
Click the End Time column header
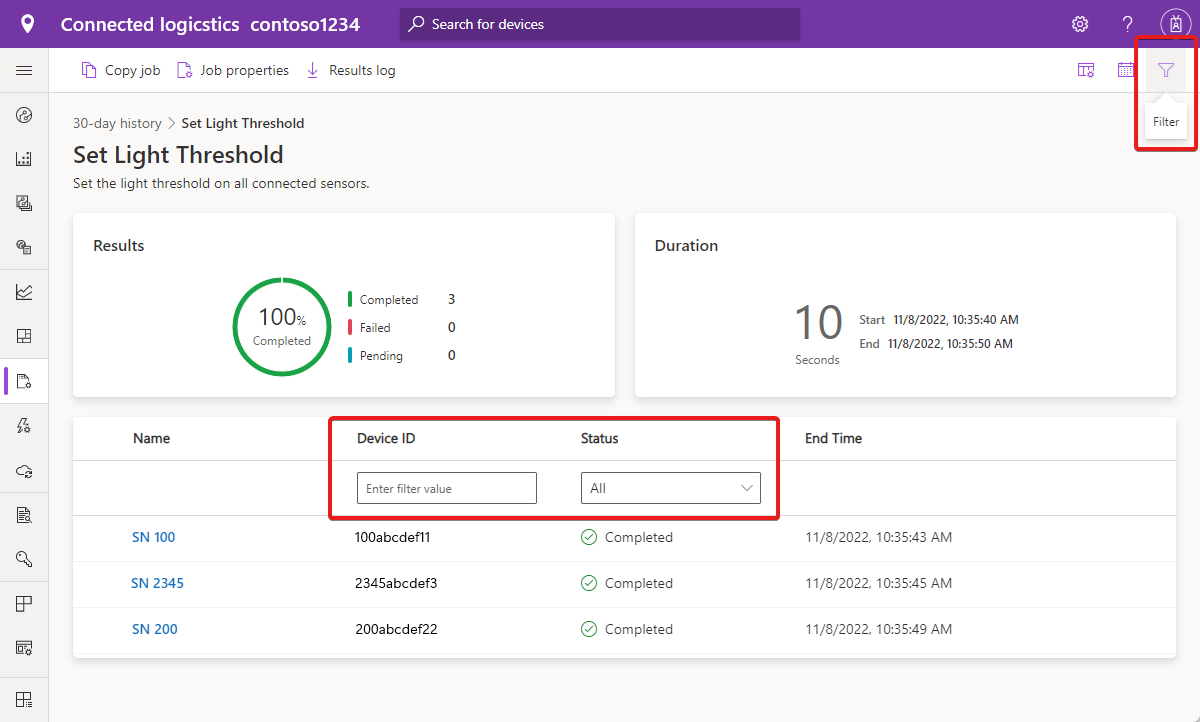click(x=833, y=438)
